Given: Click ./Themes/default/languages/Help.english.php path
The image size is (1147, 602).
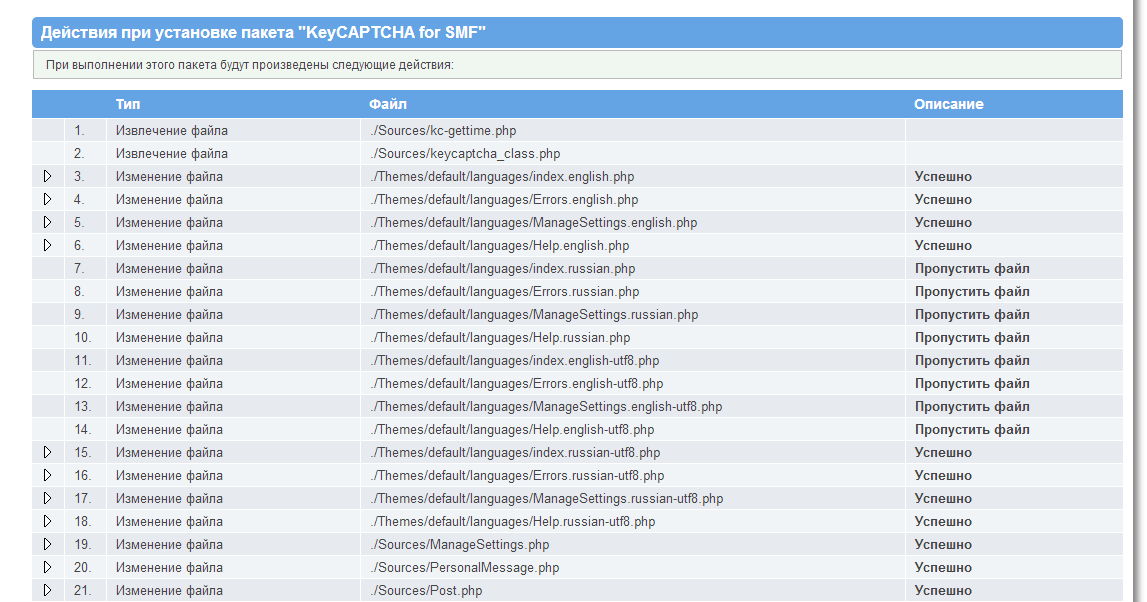Looking at the screenshot, I should 500,245.
